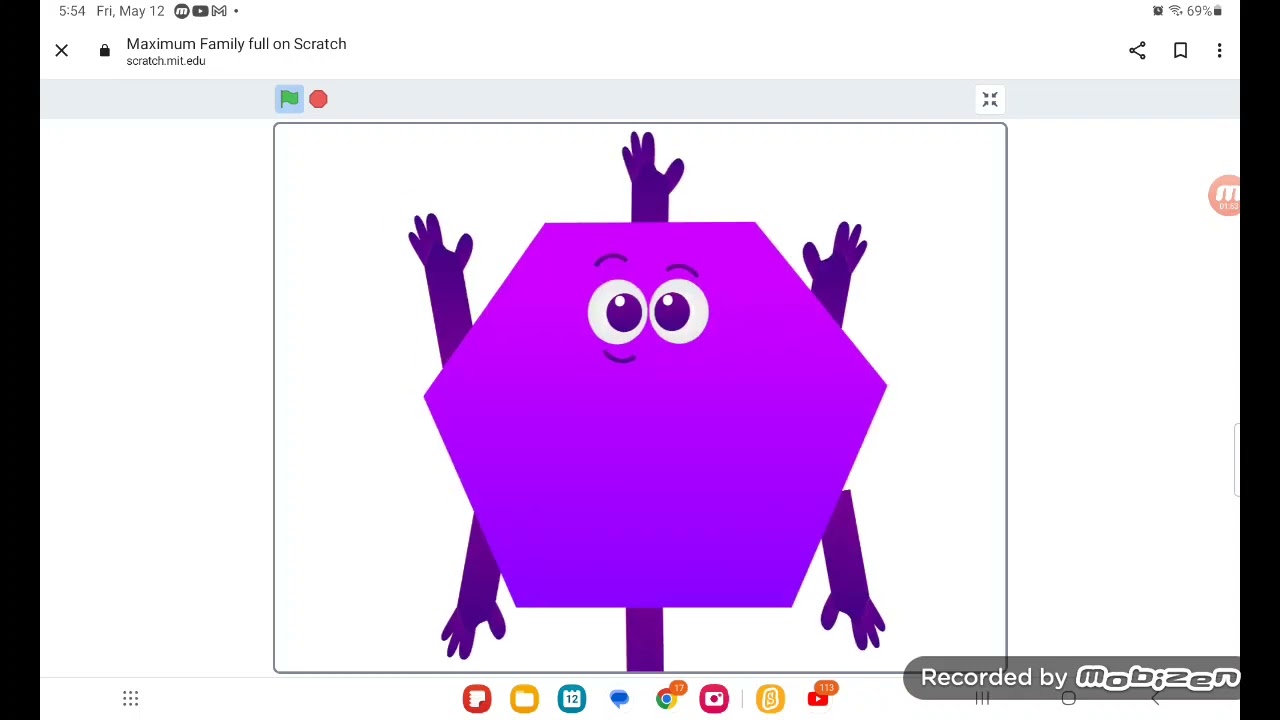
Task: Tap the purple hexagon character on the stage
Action: click(x=655, y=414)
